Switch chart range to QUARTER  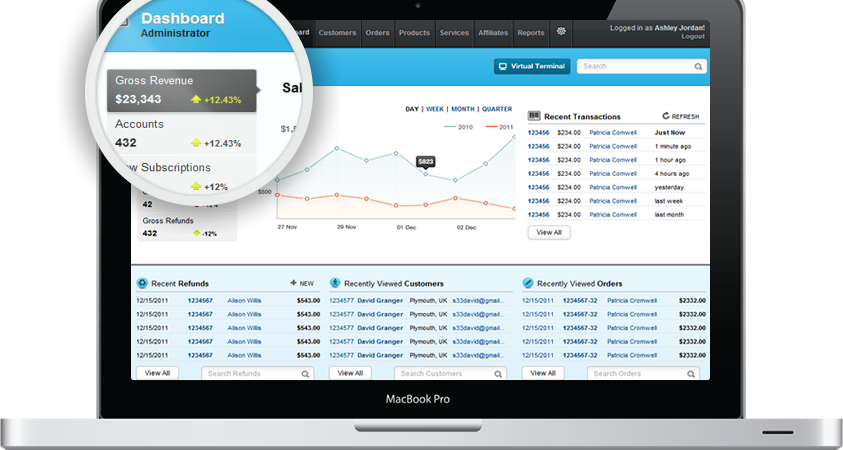coord(496,109)
